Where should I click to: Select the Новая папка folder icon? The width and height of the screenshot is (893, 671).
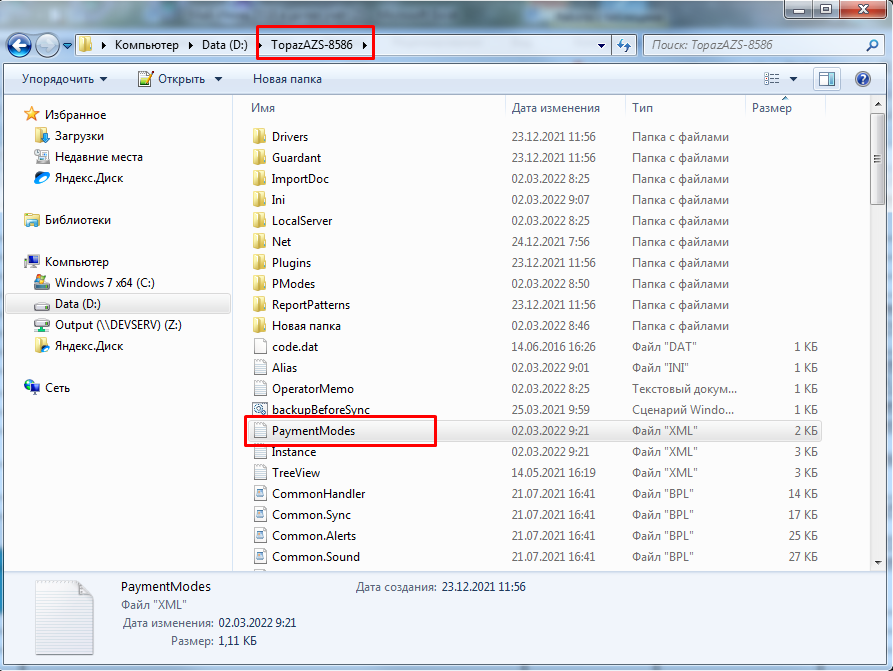click(260, 325)
